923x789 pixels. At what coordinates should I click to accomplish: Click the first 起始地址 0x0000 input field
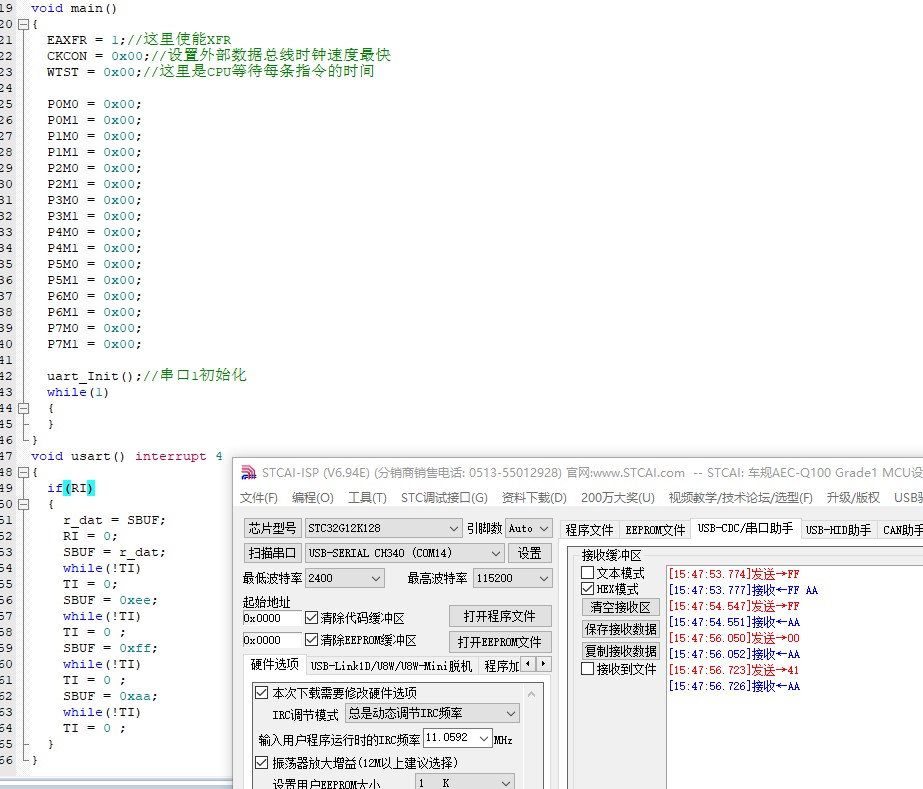coord(271,618)
